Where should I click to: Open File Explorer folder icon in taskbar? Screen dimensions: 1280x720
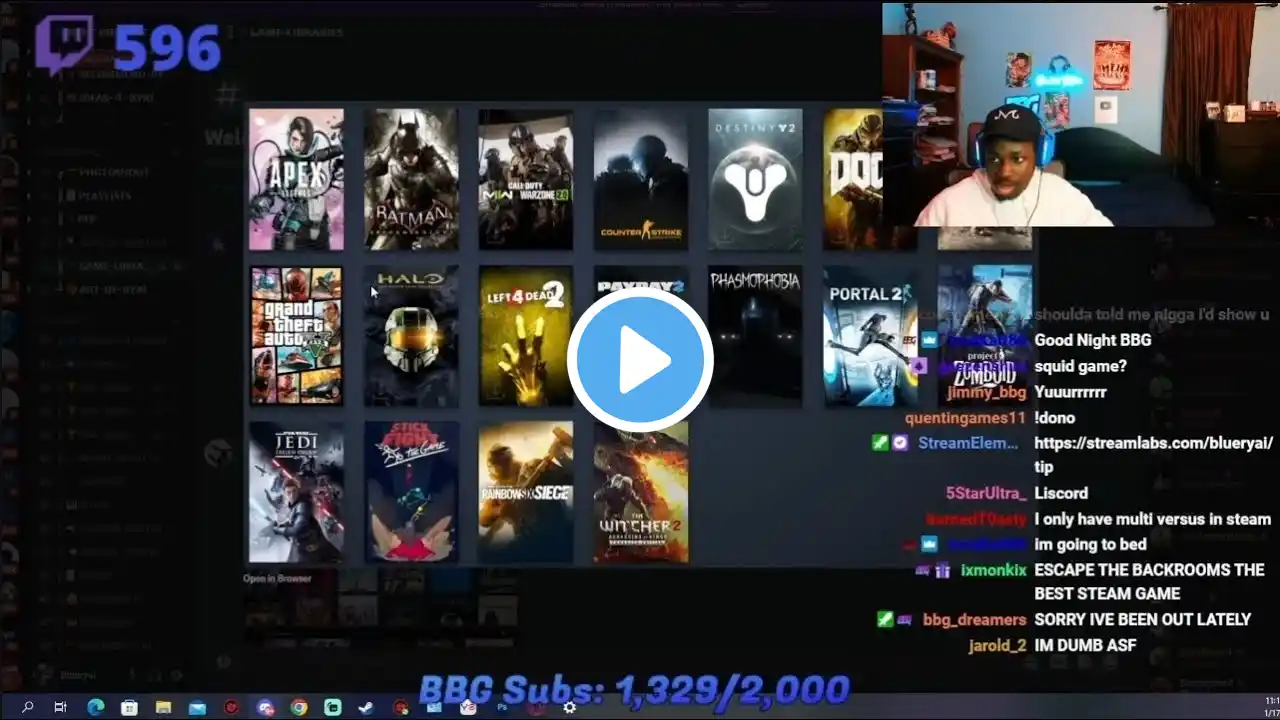point(163,707)
